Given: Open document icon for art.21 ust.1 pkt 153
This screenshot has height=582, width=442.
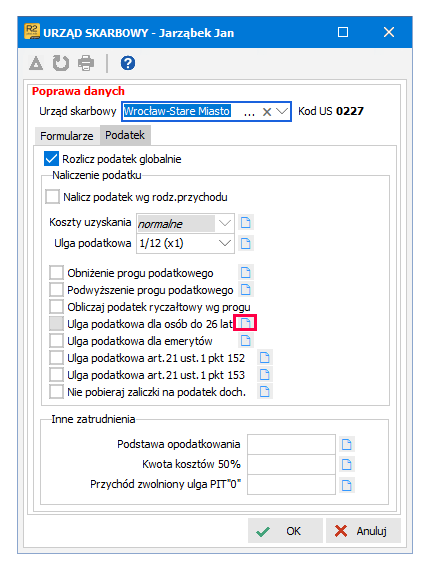Looking at the screenshot, I should (x=265, y=375).
